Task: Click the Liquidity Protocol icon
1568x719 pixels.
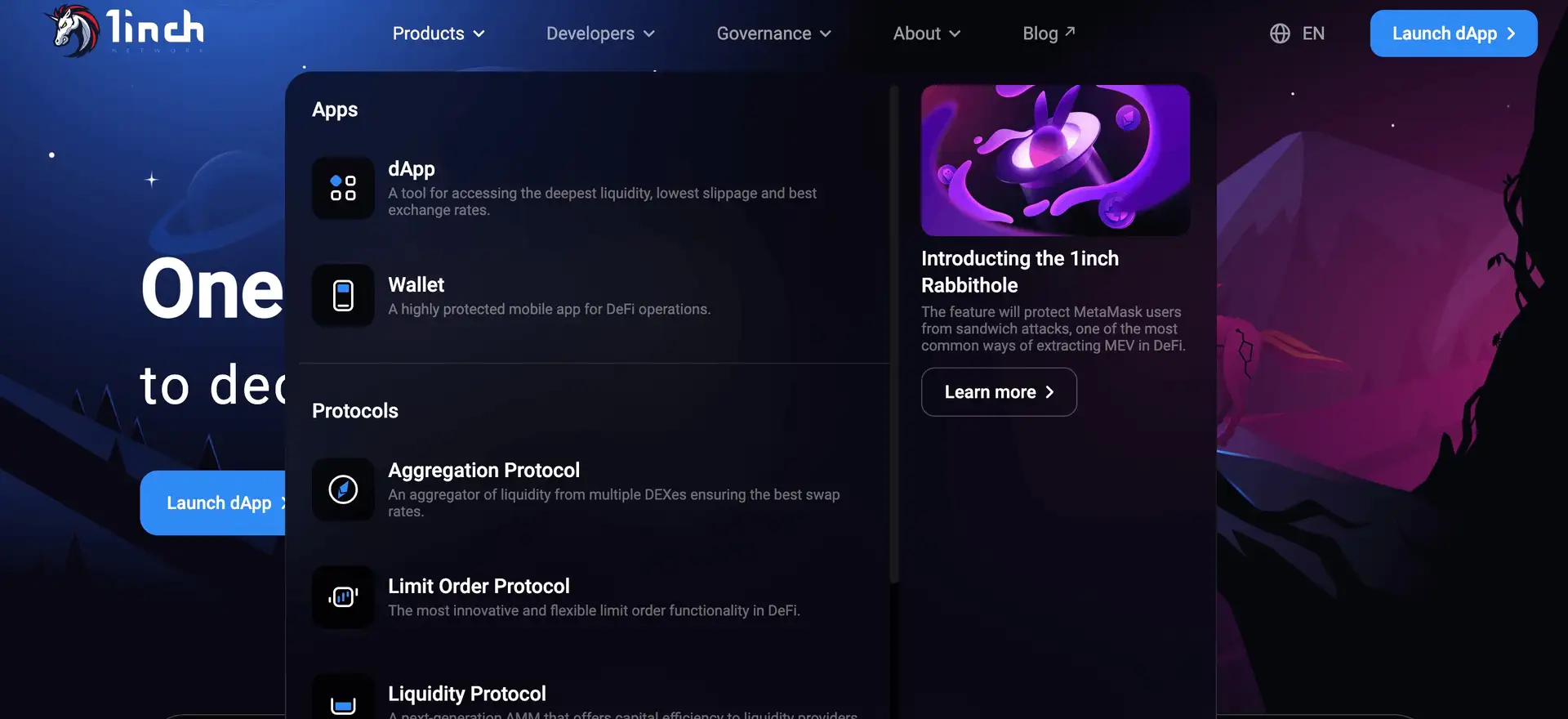Action: pyautogui.click(x=343, y=703)
